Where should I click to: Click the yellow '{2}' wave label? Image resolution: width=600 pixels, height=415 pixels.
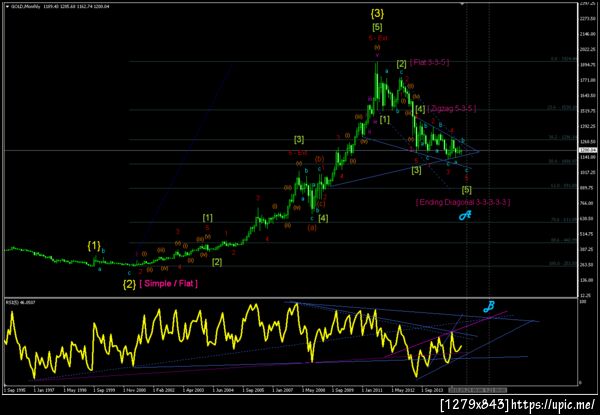click(x=129, y=284)
